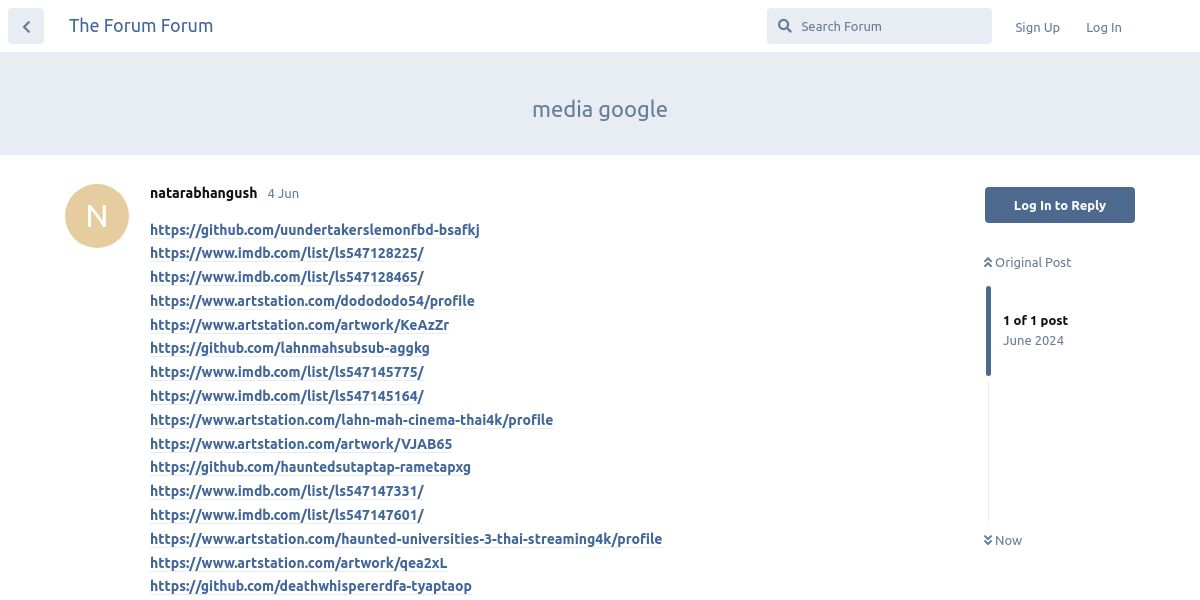Open artstation artwork qea2xL link

(x=299, y=563)
